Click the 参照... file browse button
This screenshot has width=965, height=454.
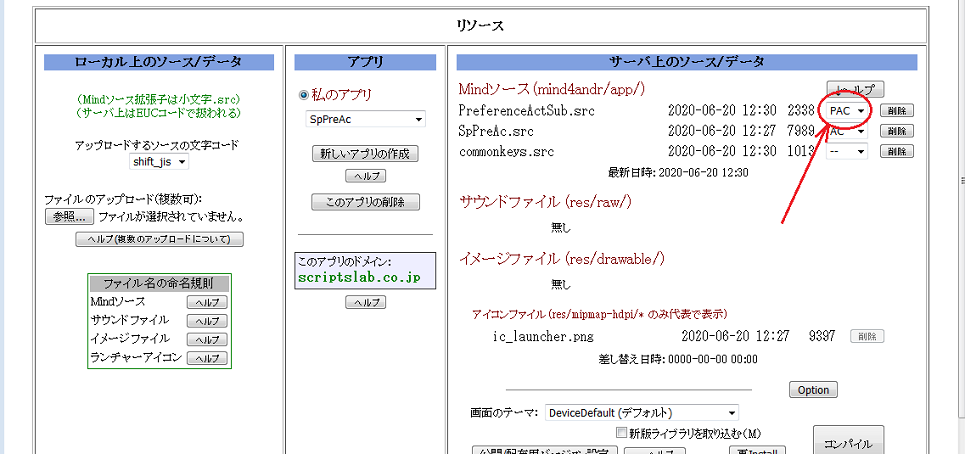click(x=69, y=217)
